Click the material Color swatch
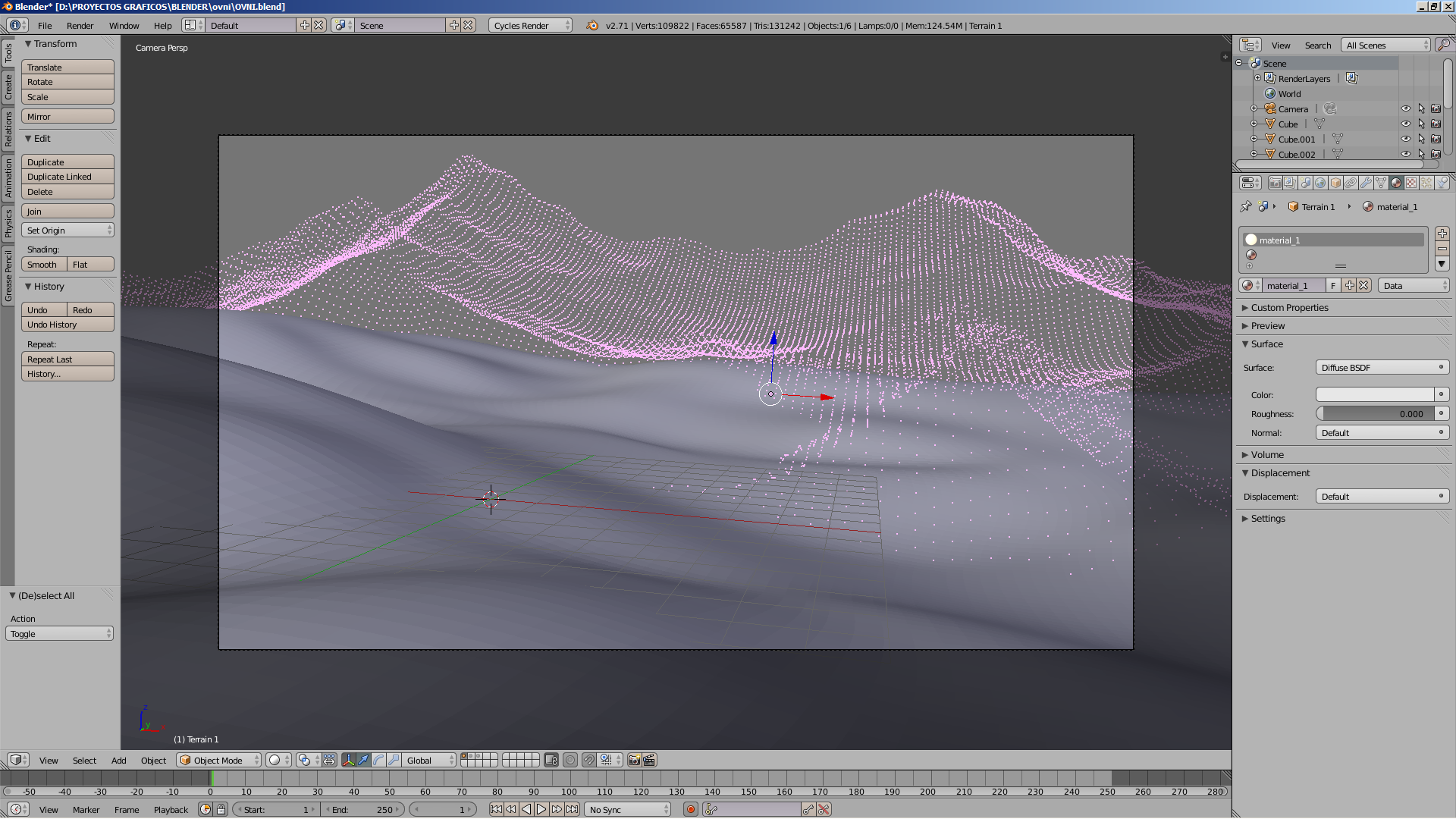 tap(1374, 394)
